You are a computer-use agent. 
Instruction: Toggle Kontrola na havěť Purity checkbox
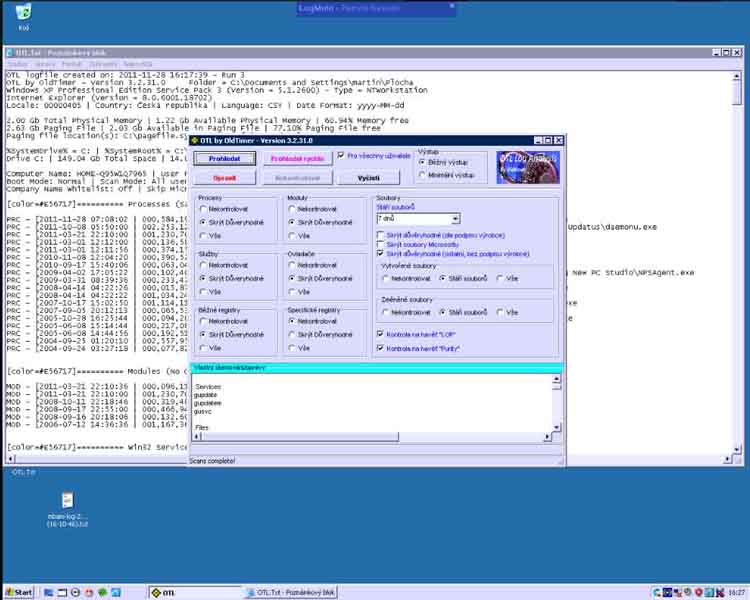[380, 348]
